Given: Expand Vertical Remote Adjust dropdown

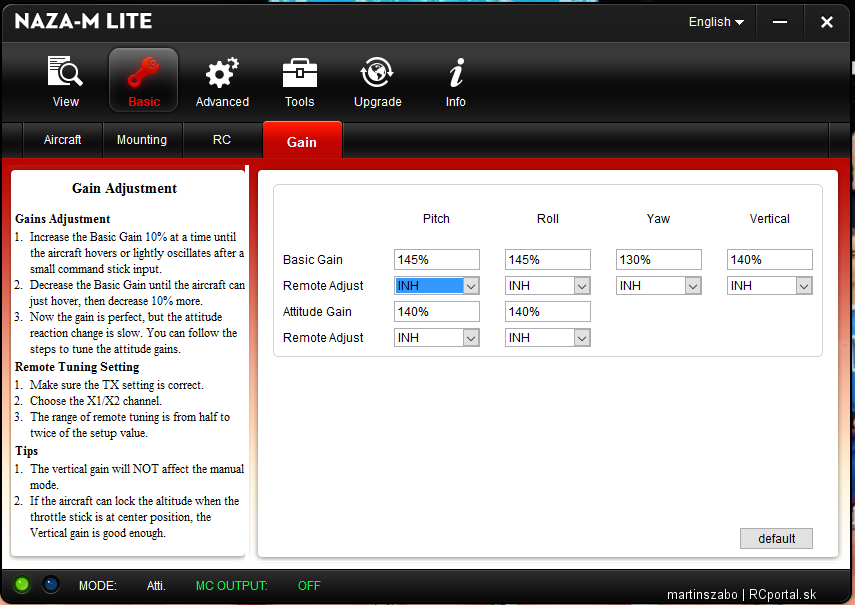Looking at the screenshot, I should [x=804, y=286].
